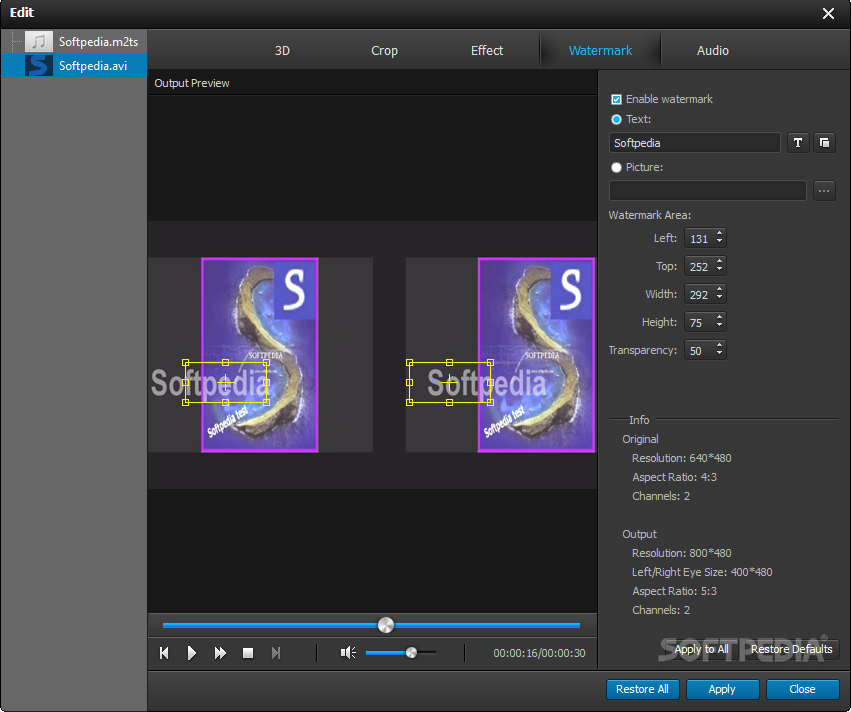Click the watermark center crosshair in right preview
This screenshot has height=712, width=851.
[x=450, y=383]
